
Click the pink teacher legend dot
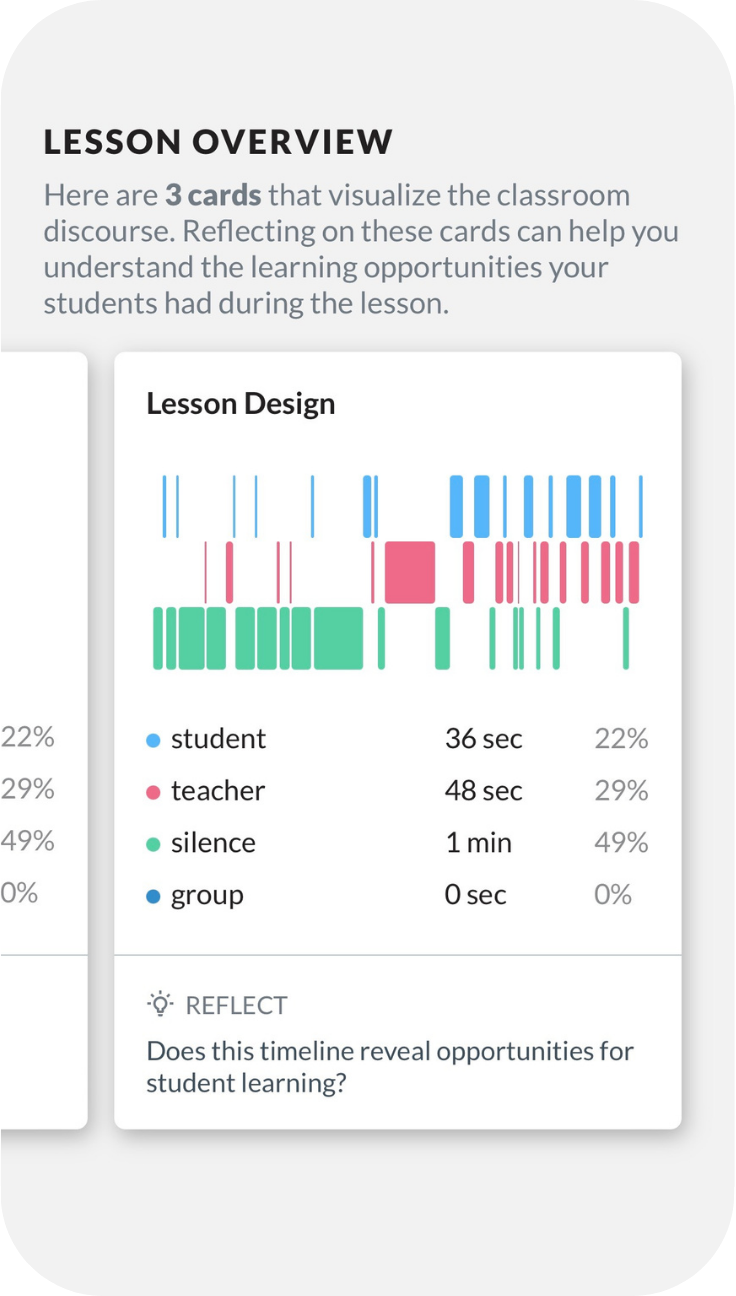[153, 793]
